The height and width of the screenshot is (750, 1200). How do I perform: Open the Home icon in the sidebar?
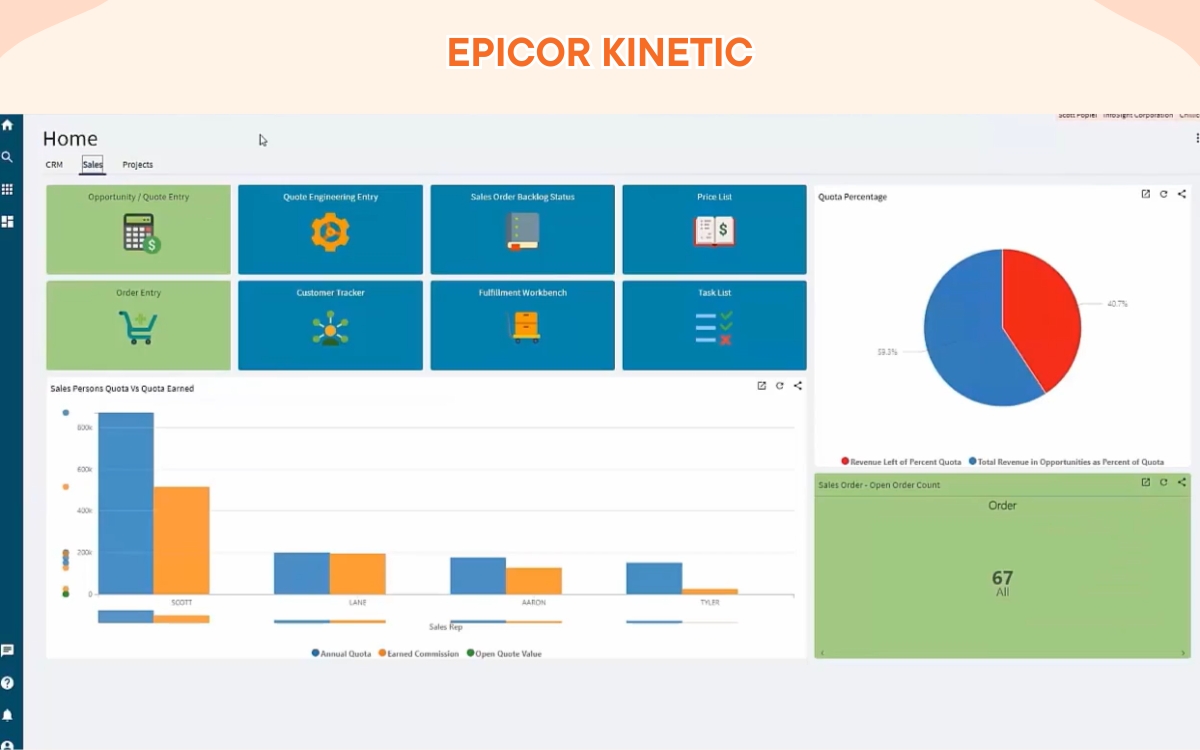coord(7,125)
